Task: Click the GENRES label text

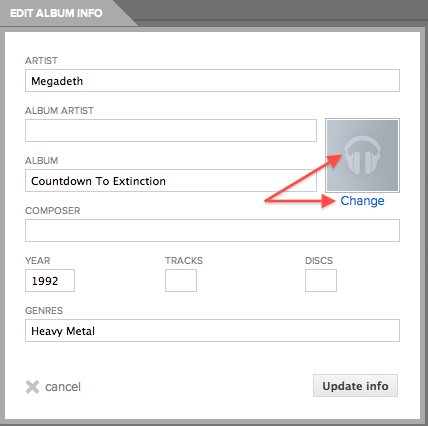Action: tap(44, 311)
